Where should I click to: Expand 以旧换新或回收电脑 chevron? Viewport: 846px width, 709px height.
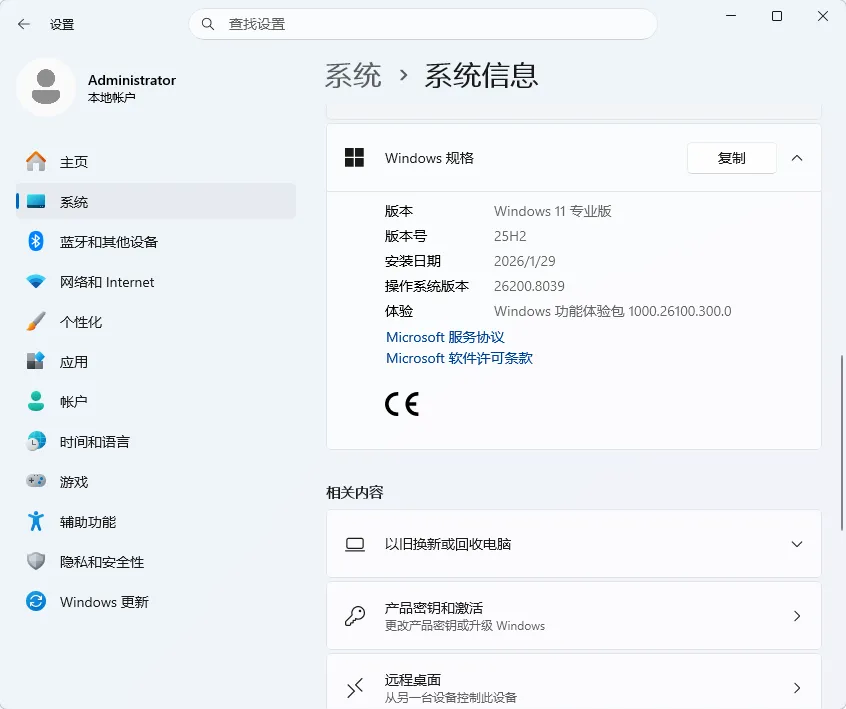[797, 544]
